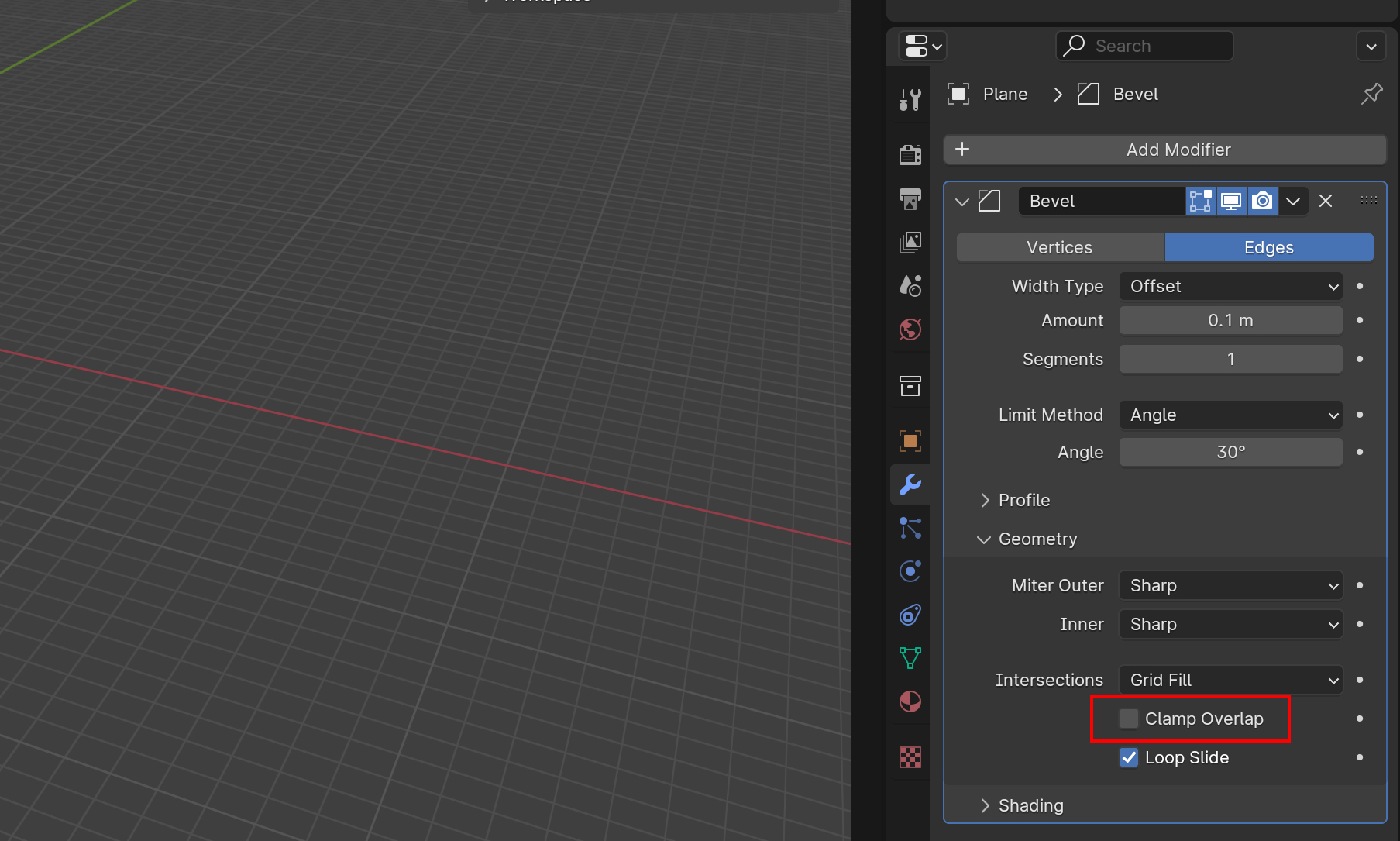This screenshot has height=841, width=1400.
Task: Select Vertices affect mode
Action: (x=1060, y=247)
